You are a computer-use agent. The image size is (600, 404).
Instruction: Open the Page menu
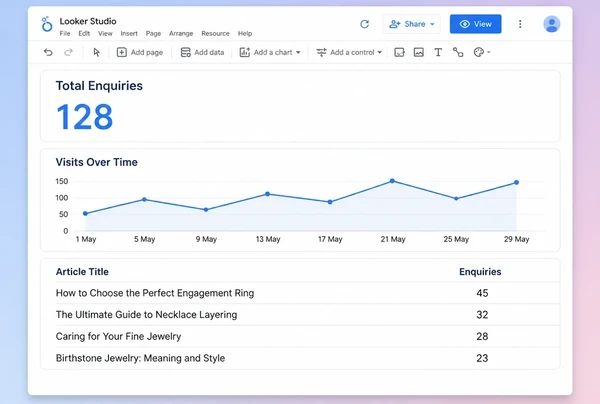click(153, 34)
